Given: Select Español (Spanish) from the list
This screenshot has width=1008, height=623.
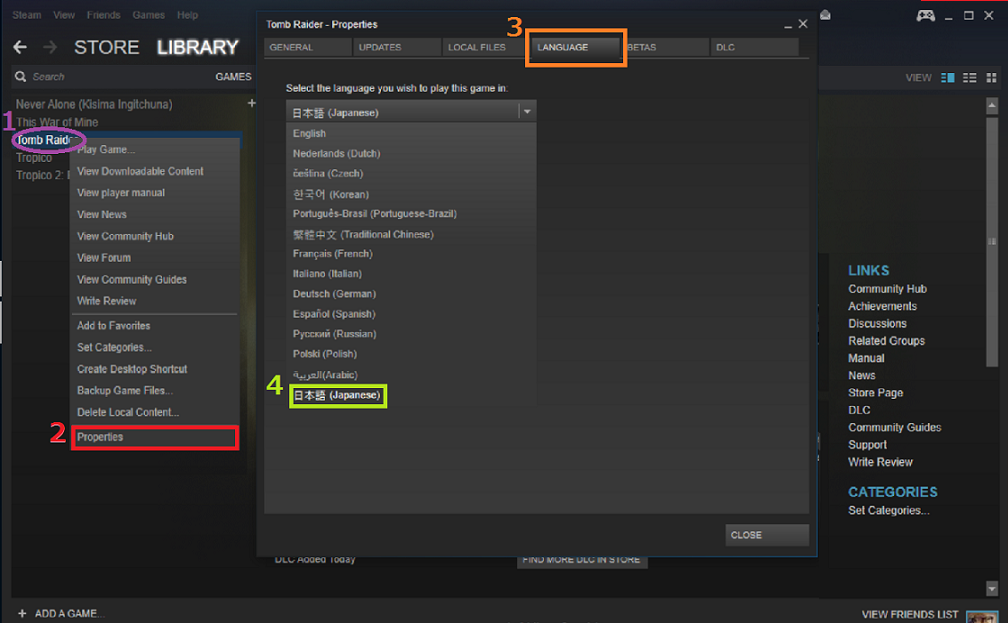Looking at the screenshot, I should tap(411, 314).
